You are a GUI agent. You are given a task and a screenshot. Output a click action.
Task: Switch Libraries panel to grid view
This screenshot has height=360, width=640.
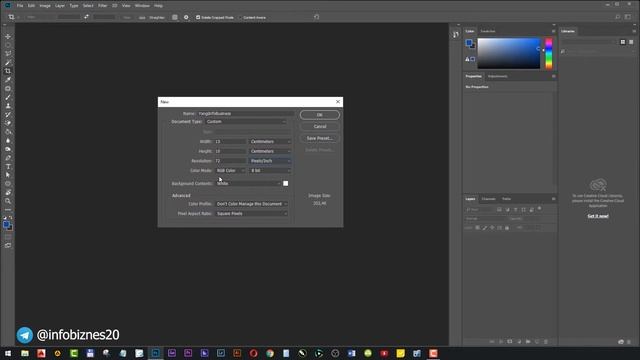tap(622, 42)
